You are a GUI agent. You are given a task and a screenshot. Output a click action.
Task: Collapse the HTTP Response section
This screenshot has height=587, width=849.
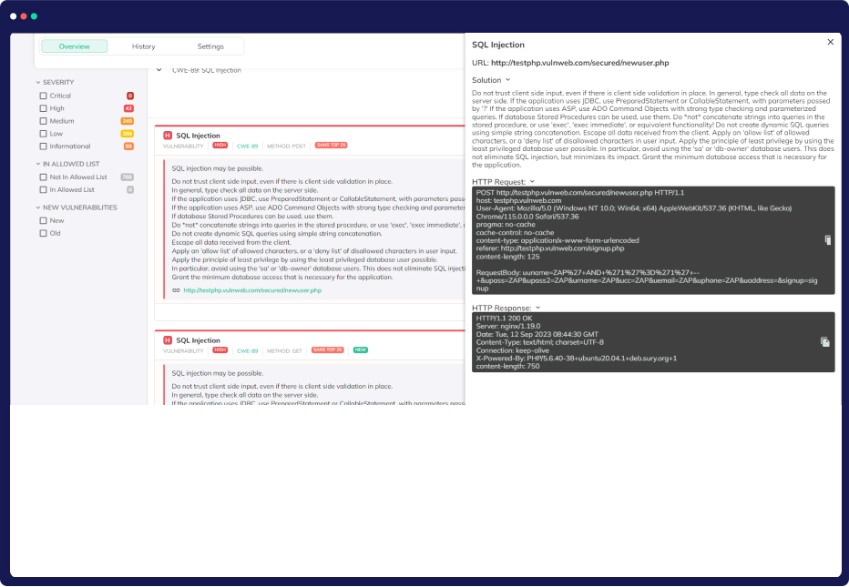[x=536, y=307]
